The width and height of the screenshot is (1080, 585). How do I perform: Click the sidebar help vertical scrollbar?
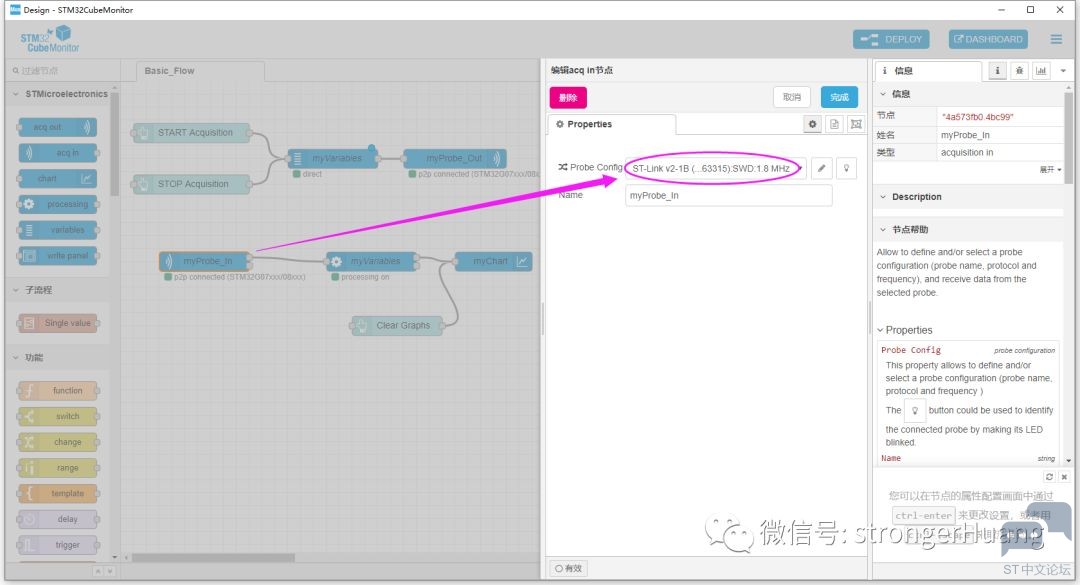point(1068,138)
